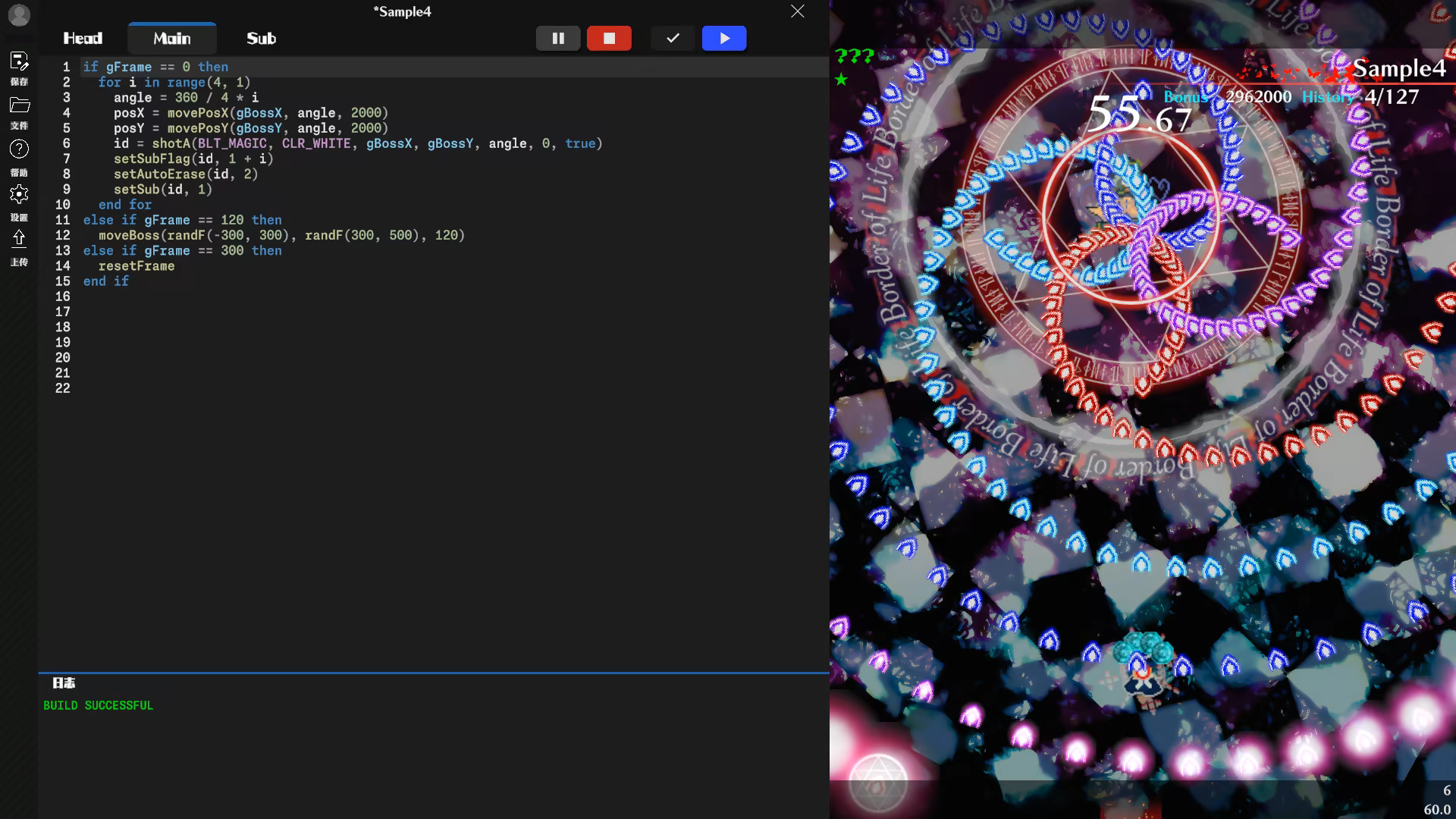Click 'else if gFrame == 300 then' line
Viewport: 1456px width, 819px height.
pos(182,250)
